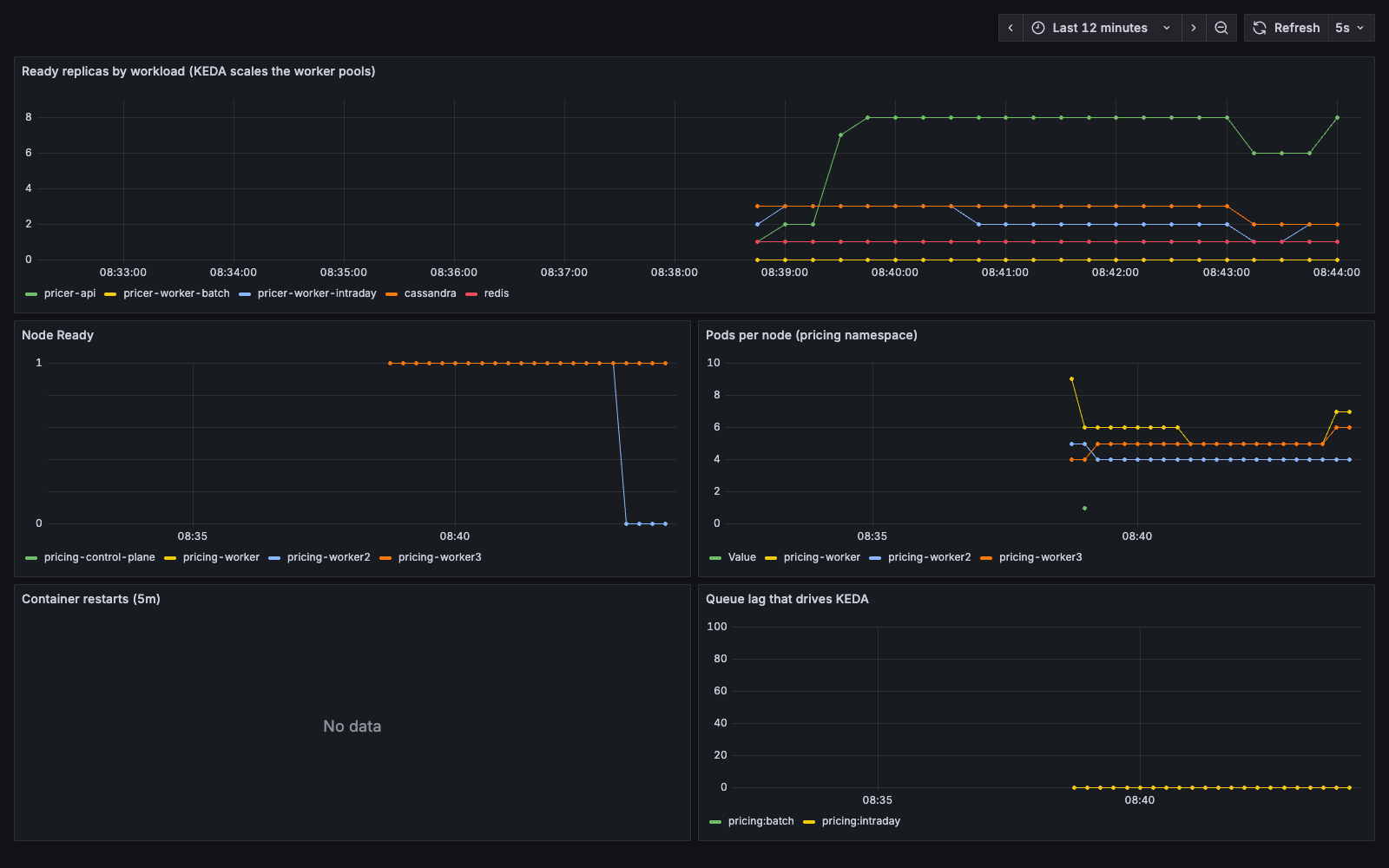Toggle pricing-worker2 in Node Ready legend
Image resolution: width=1389 pixels, height=868 pixels.
329,557
